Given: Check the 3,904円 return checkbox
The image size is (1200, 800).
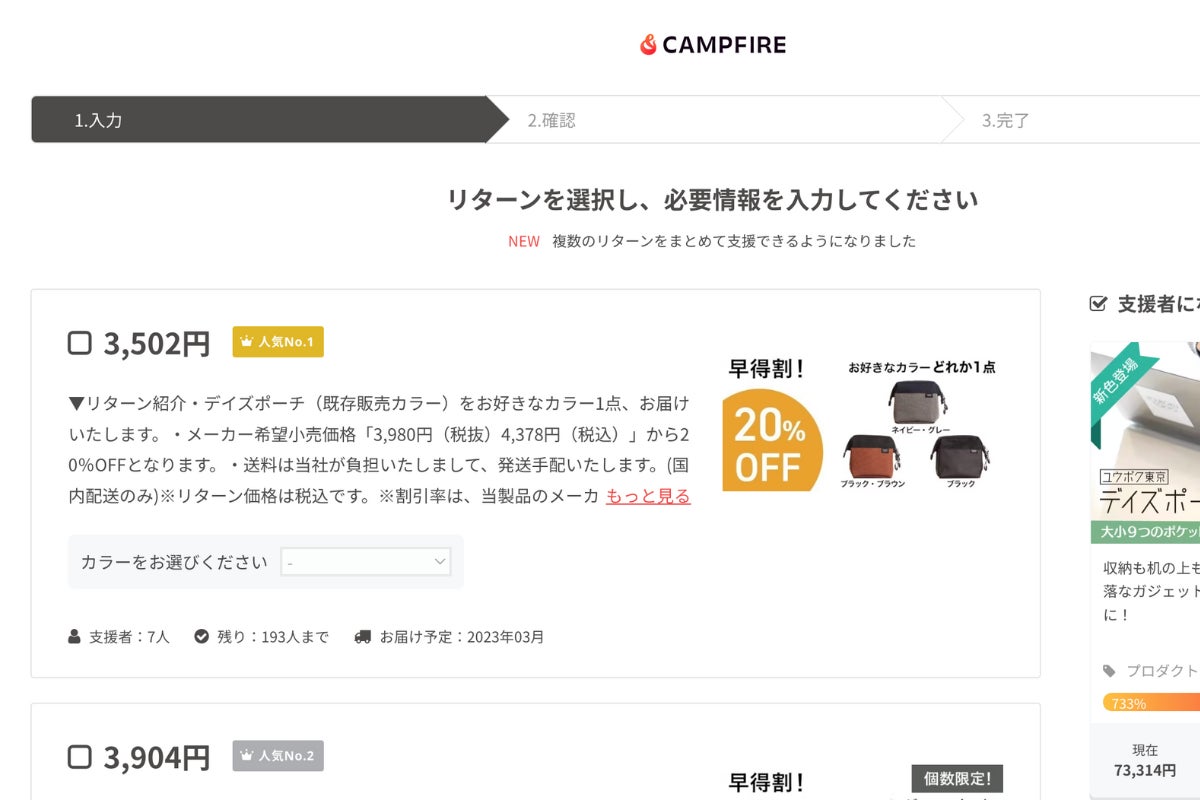Looking at the screenshot, I should click(79, 757).
